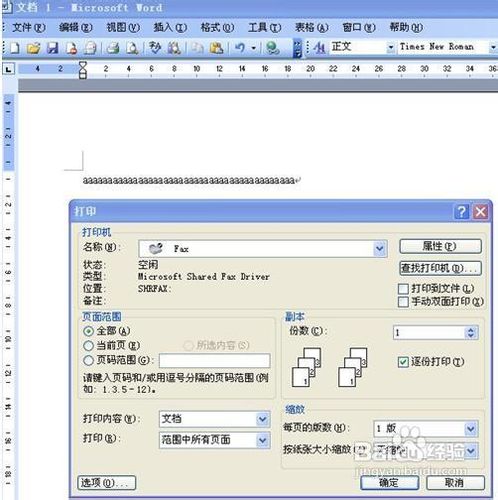The height and width of the screenshot is (500, 498).
Task: Click the 取消 button
Action: [455, 483]
